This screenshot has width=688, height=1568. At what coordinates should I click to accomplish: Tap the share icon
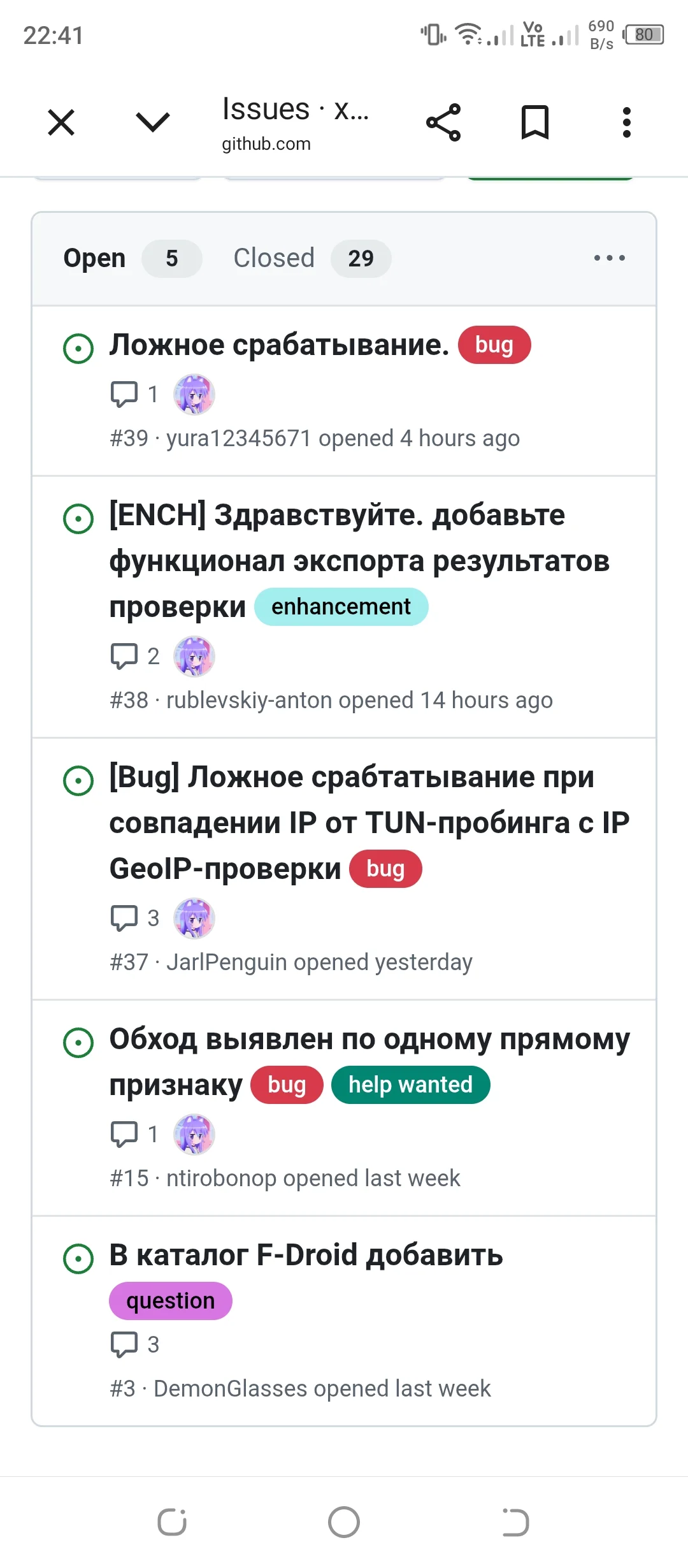[443, 122]
